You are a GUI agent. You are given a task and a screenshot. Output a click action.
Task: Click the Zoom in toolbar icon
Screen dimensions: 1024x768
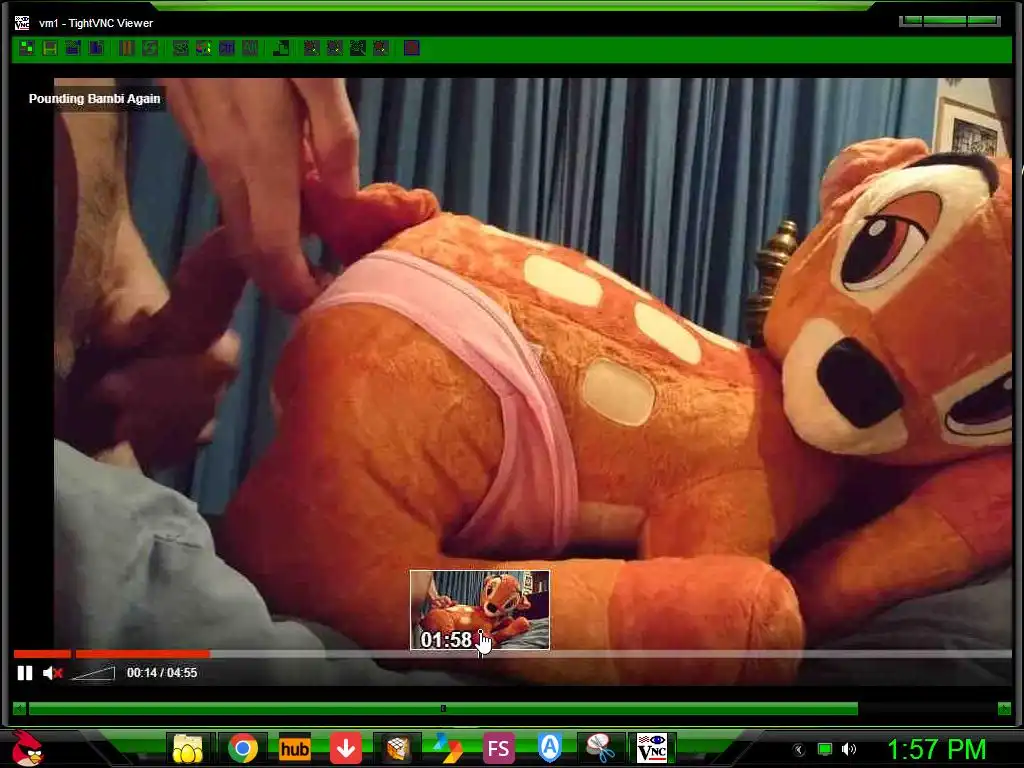[x=312, y=48]
